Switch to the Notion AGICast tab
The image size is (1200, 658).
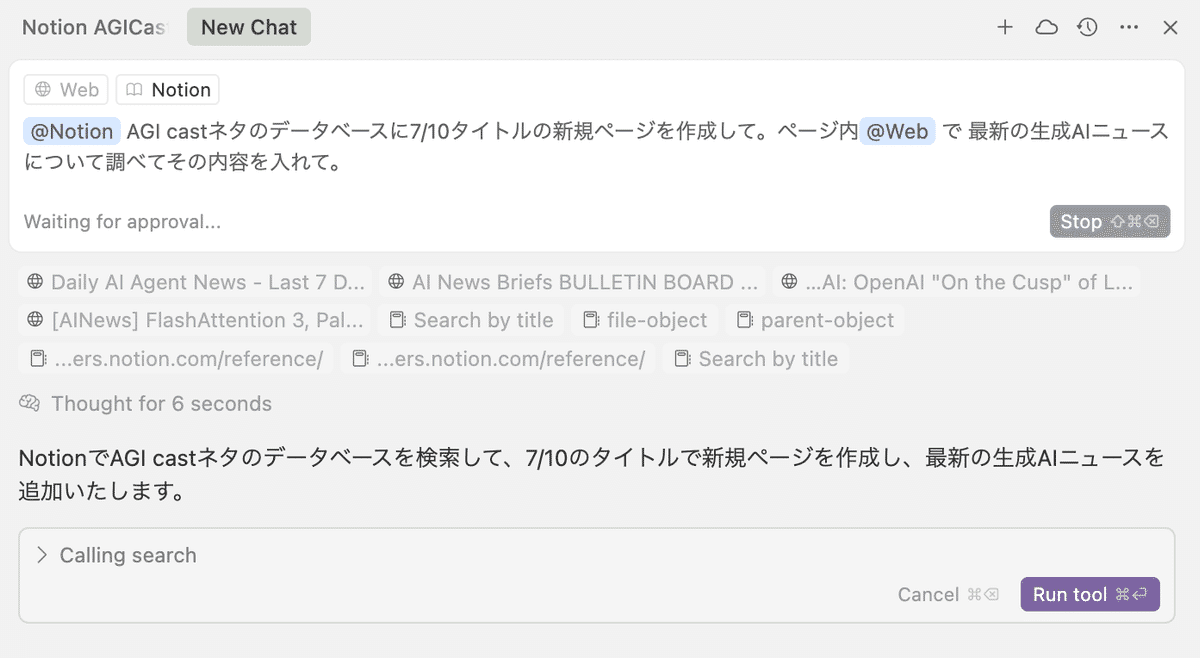(95, 27)
